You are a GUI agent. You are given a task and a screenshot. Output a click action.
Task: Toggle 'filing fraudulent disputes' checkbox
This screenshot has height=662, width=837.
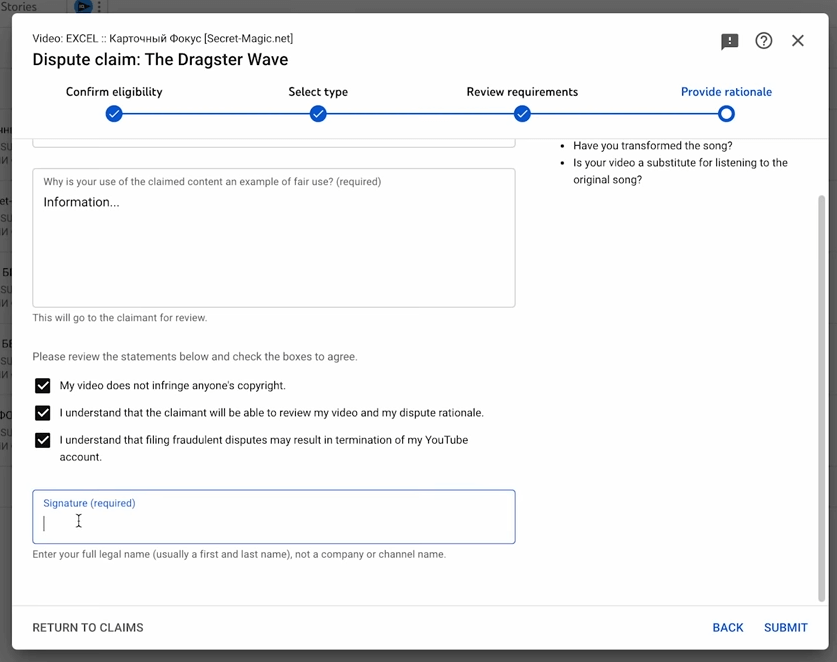coord(43,440)
